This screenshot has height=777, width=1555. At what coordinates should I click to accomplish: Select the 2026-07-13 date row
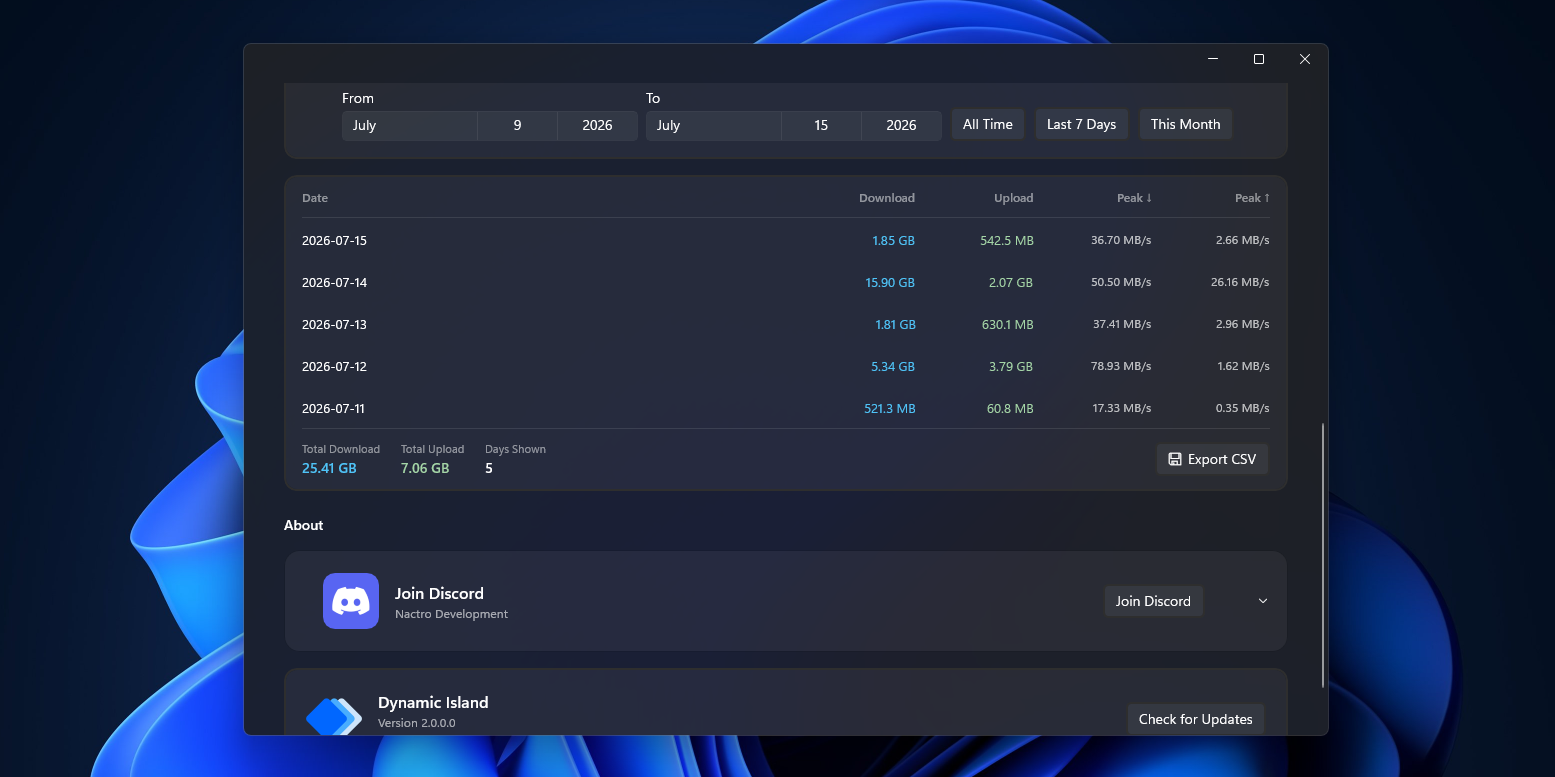(x=786, y=324)
